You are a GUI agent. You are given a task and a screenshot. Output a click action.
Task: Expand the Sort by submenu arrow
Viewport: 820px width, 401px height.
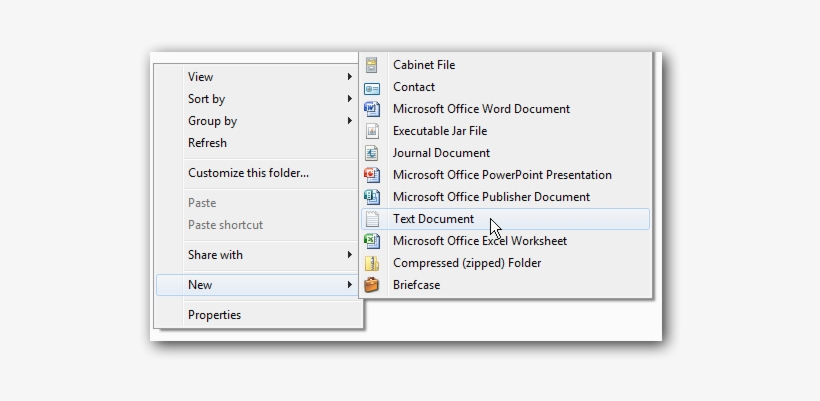point(349,99)
